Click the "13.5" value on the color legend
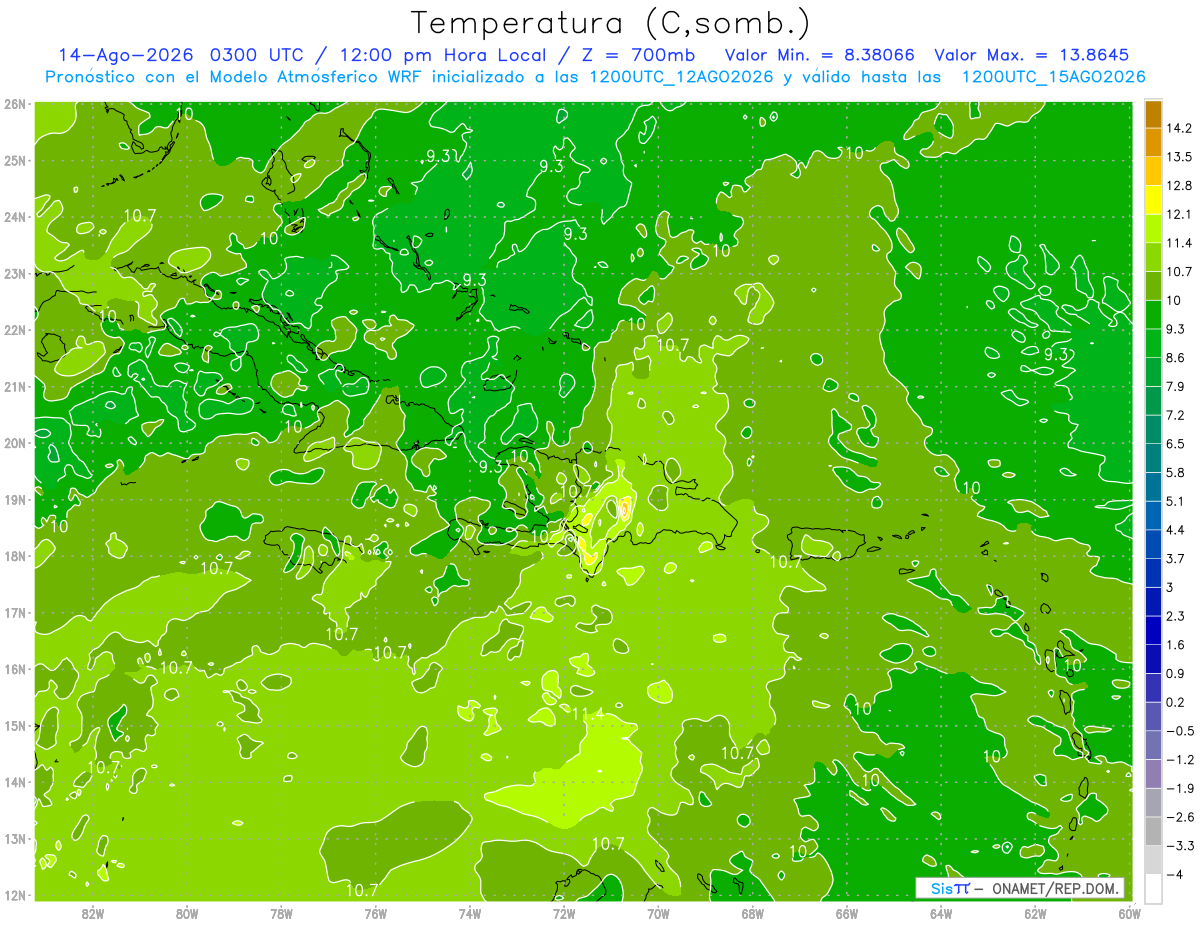Viewport: 1200px width, 927px height. 1180,157
